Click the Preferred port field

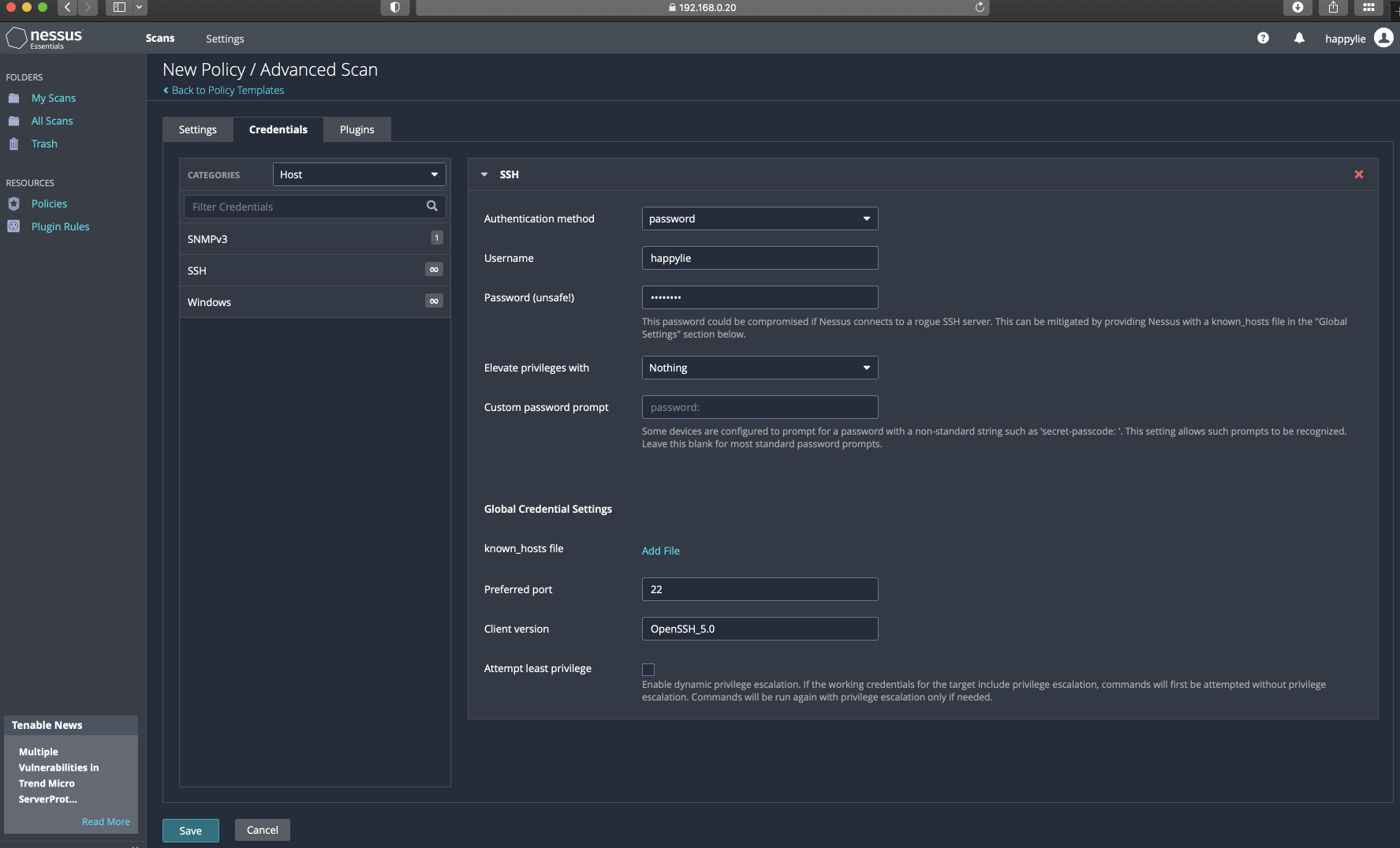tap(760, 589)
